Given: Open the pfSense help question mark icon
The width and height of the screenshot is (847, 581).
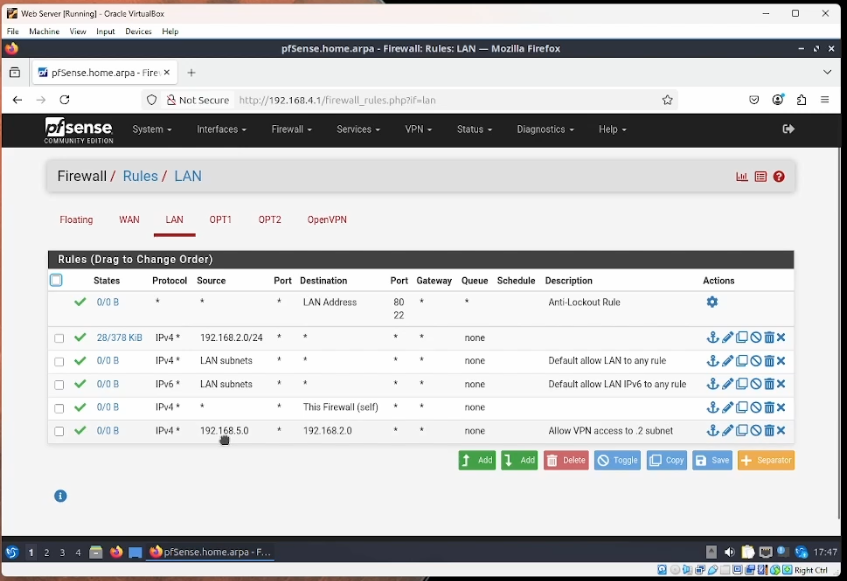Looking at the screenshot, I should [x=779, y=177].
